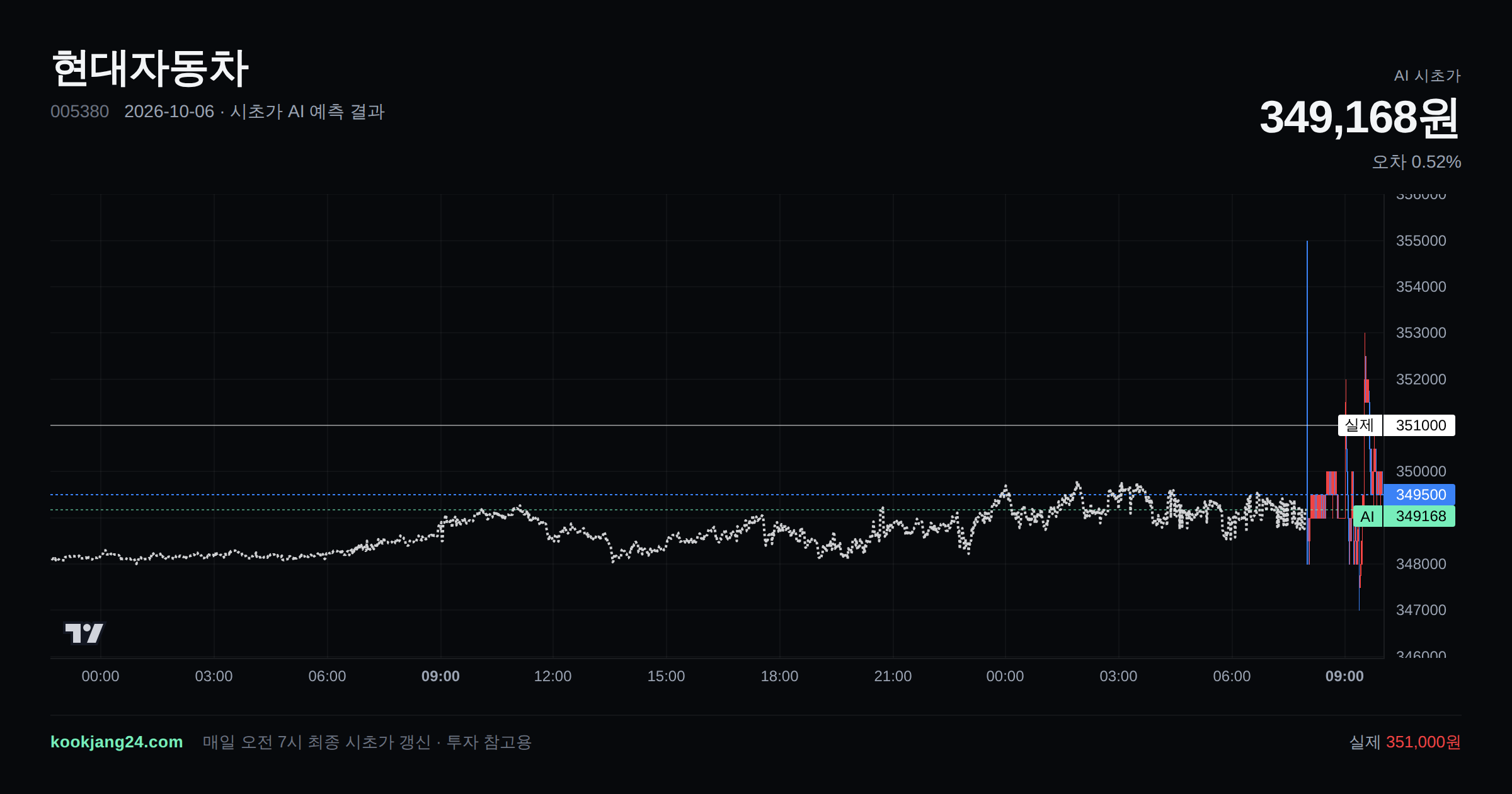Click the footer 실제 351,000원 value
1512x794 pixels.
click(1405, 742)
